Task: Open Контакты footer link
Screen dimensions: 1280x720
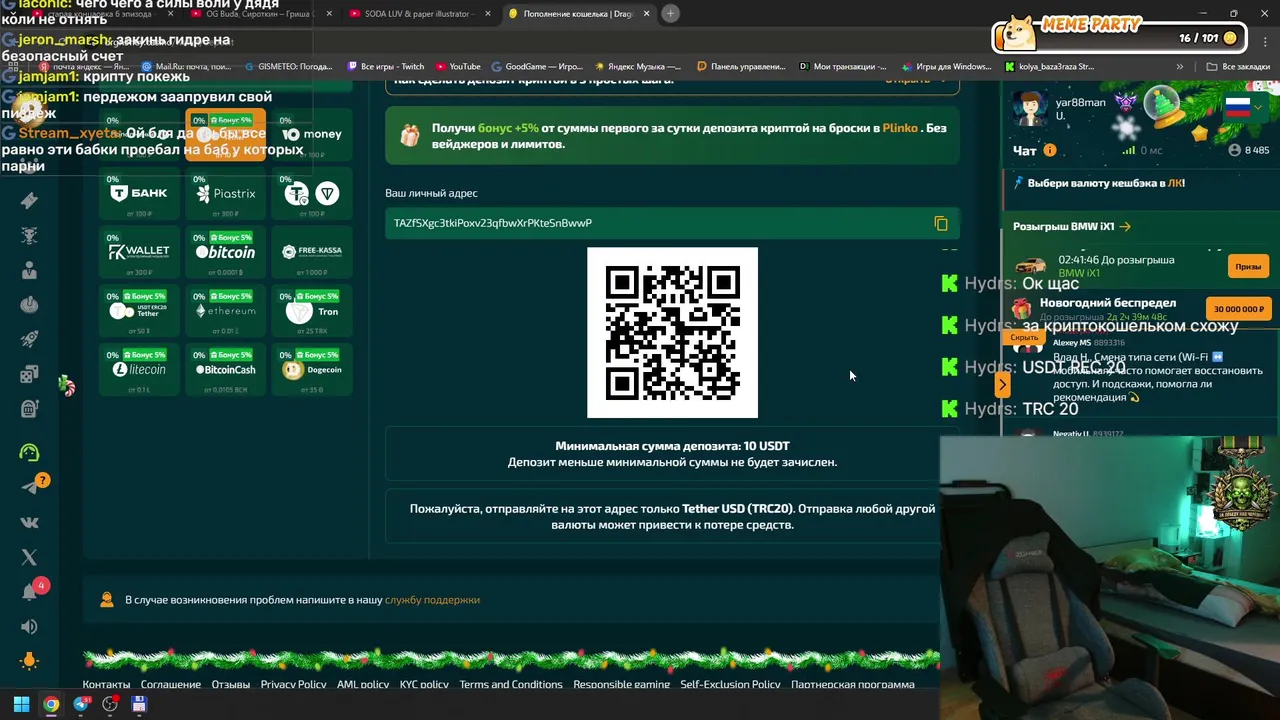Action: click(106, 685)
